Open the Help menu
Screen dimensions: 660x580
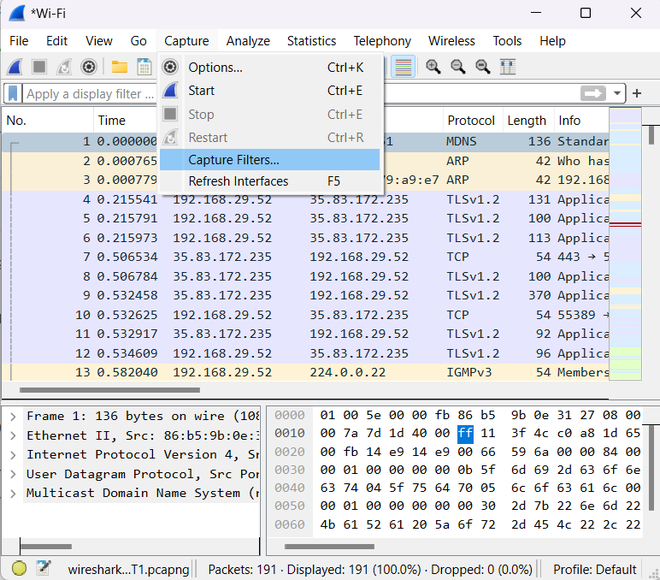pyautogui.click(x=552, y=41)
